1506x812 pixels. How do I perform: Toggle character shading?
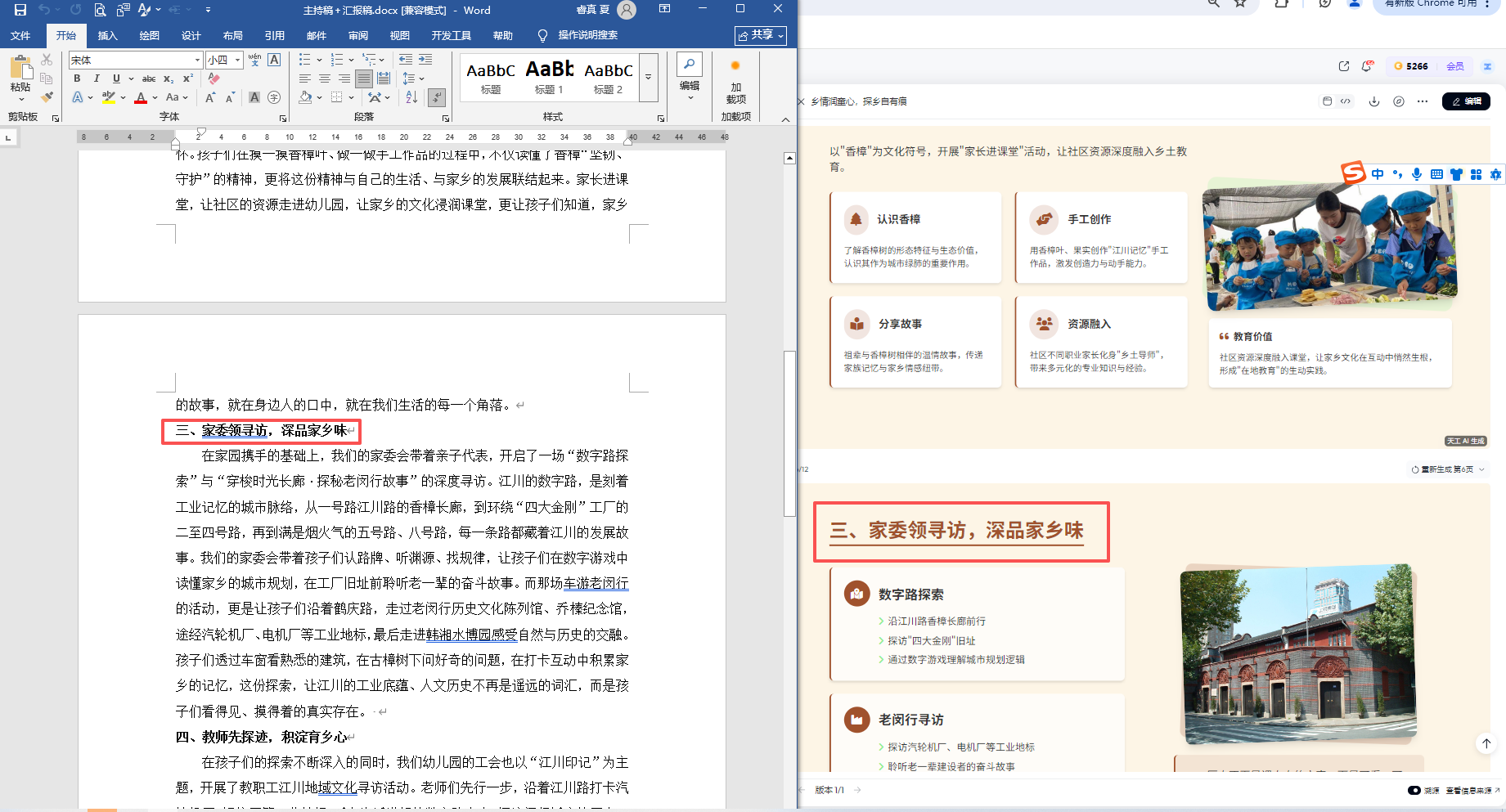pos(254,97)
